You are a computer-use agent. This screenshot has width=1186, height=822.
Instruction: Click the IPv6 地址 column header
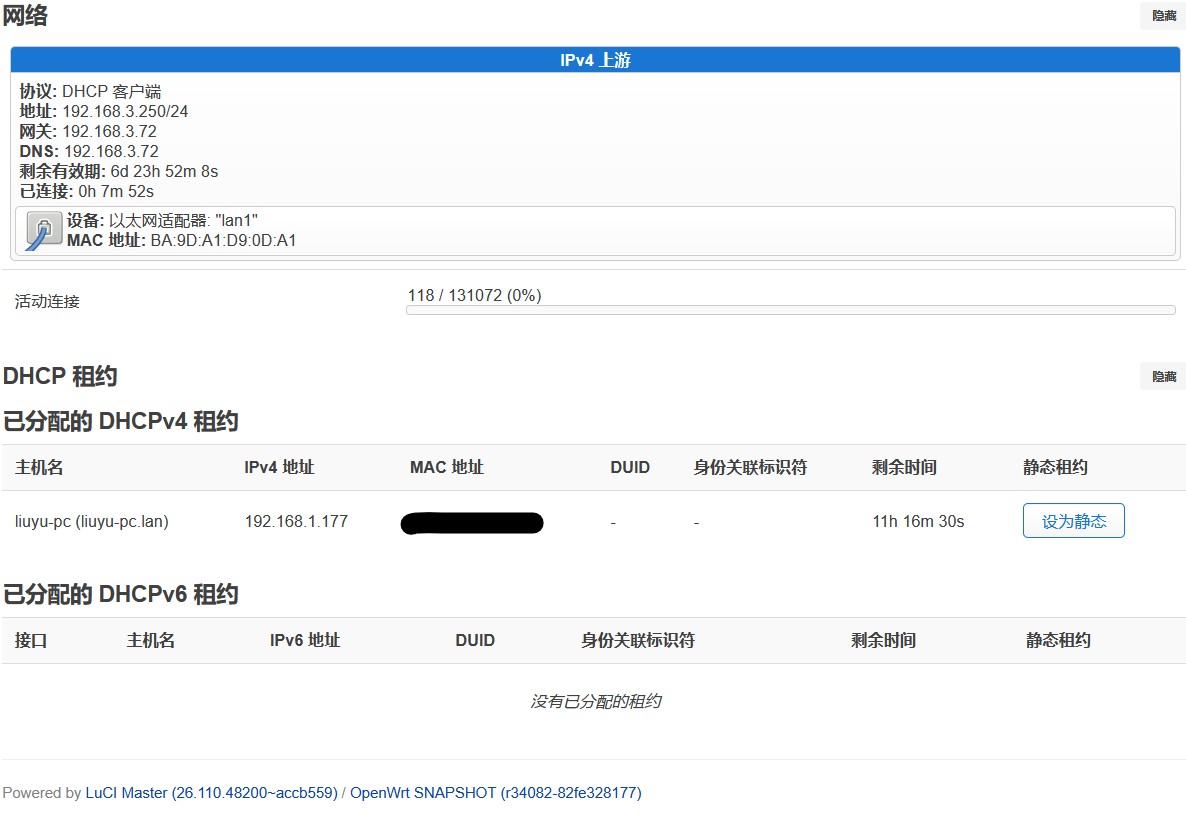click(305, 640)
